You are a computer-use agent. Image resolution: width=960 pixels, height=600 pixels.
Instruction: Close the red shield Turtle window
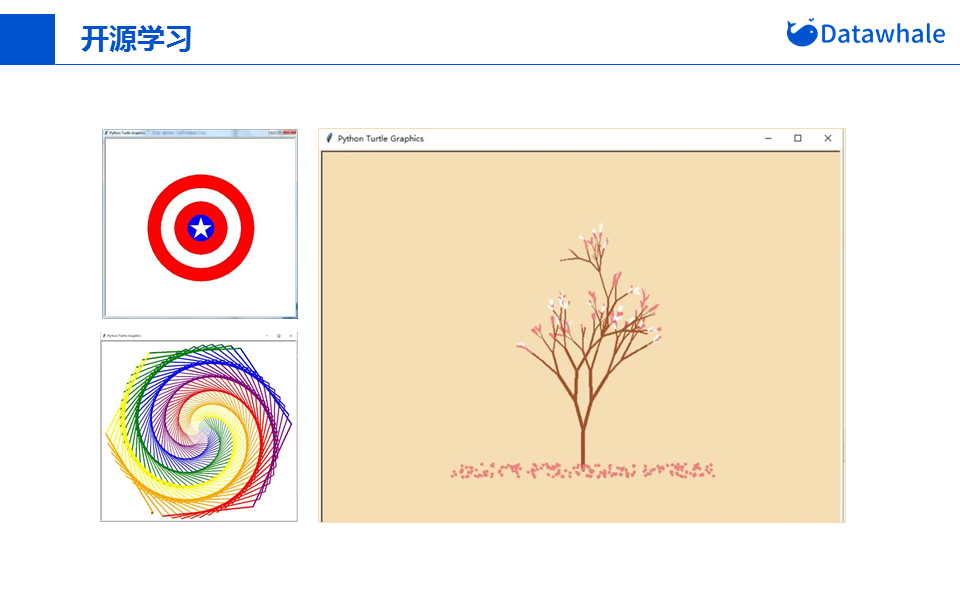291,132
